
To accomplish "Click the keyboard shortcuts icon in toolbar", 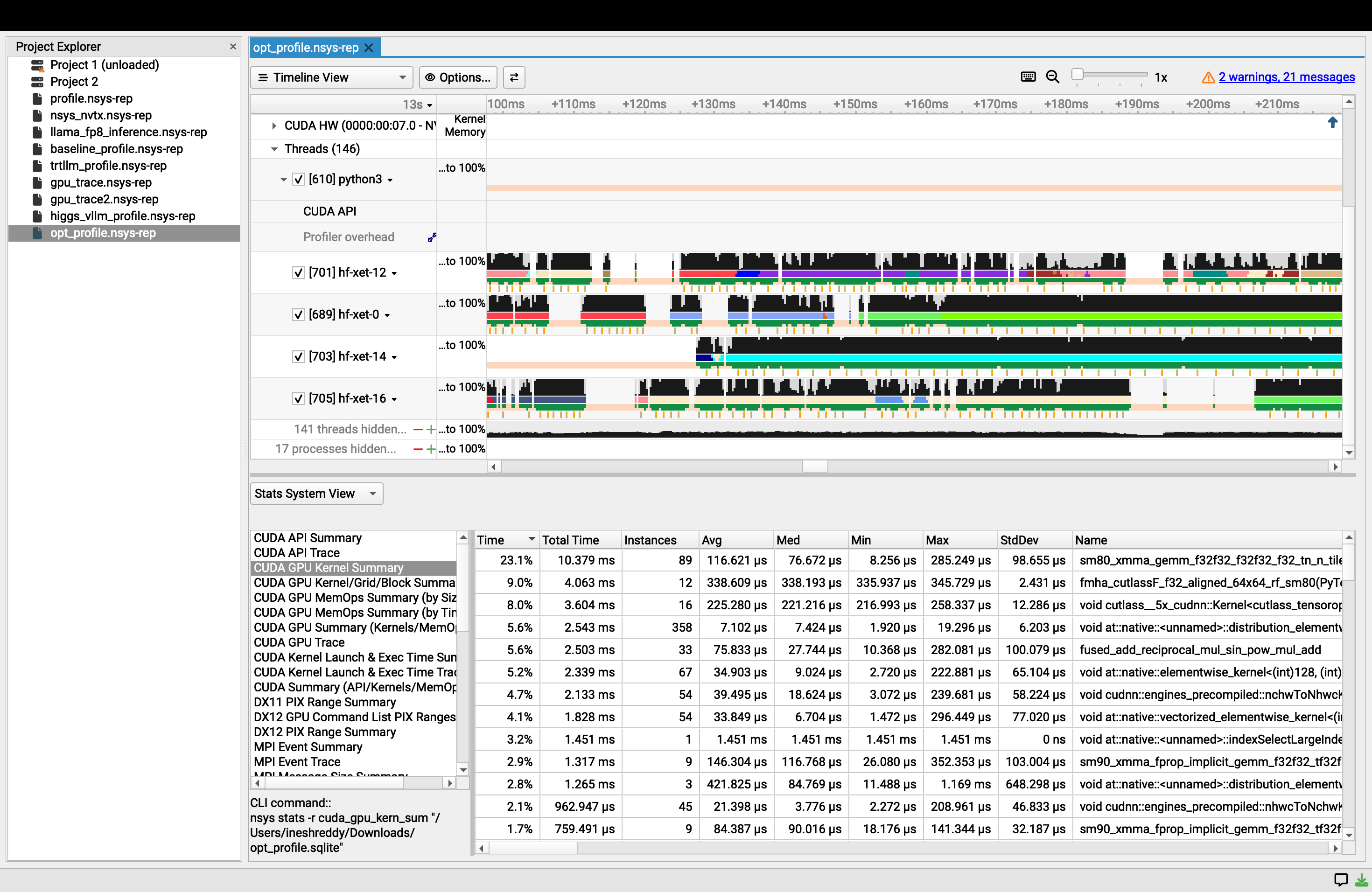I will (1028, 77).
